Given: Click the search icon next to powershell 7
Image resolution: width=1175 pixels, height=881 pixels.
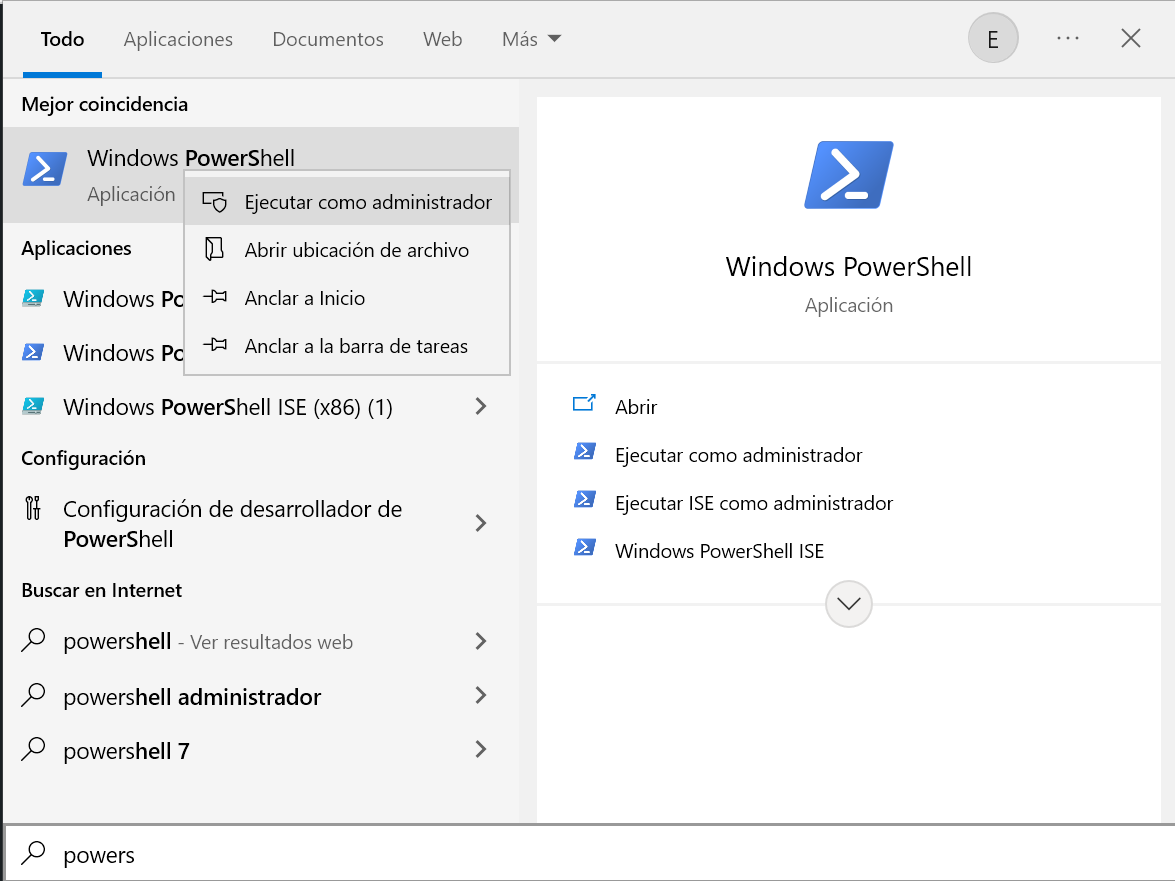Looking at the screenshot, I should tap(33, 749).
